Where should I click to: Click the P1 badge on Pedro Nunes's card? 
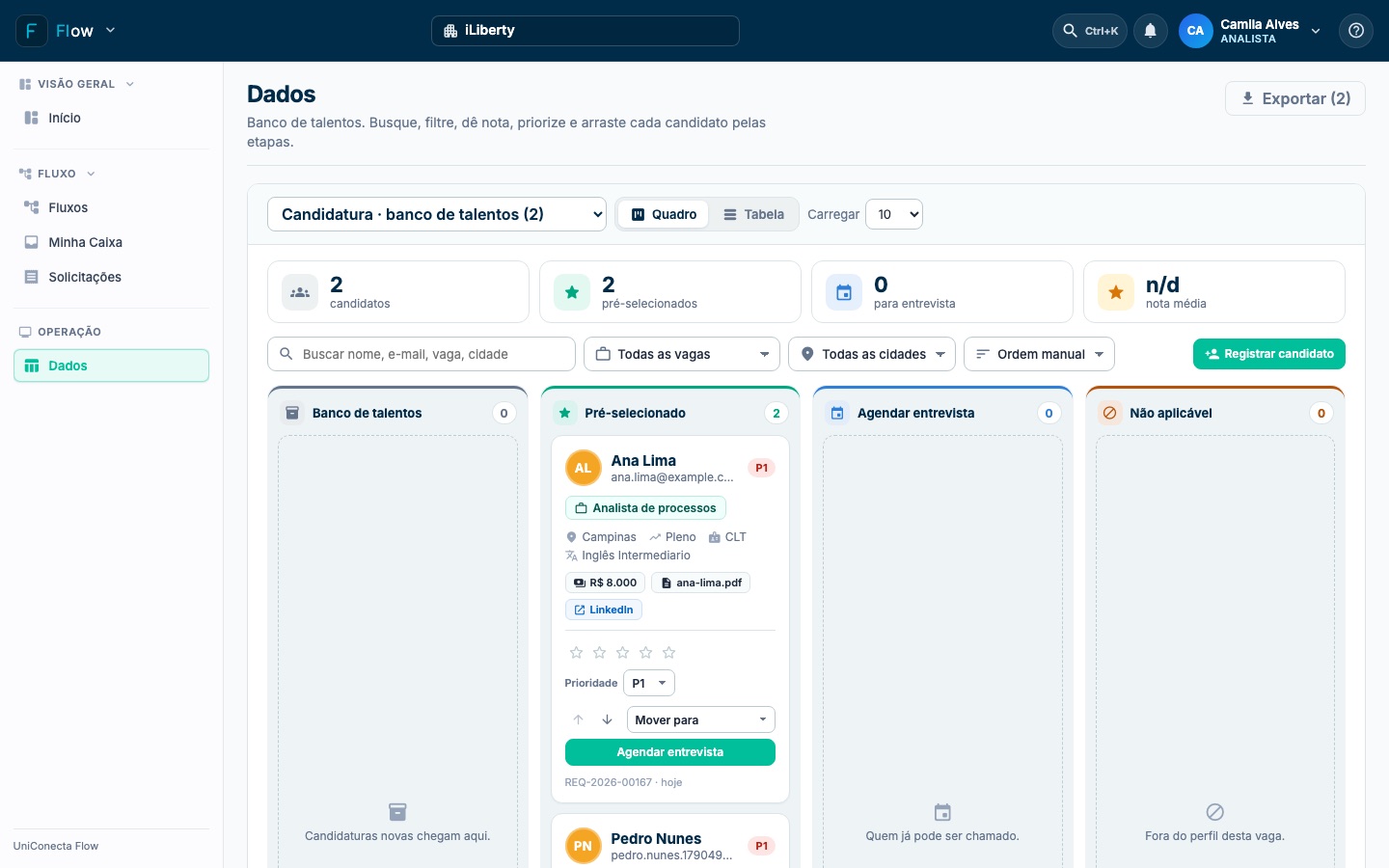pos(761,846)
